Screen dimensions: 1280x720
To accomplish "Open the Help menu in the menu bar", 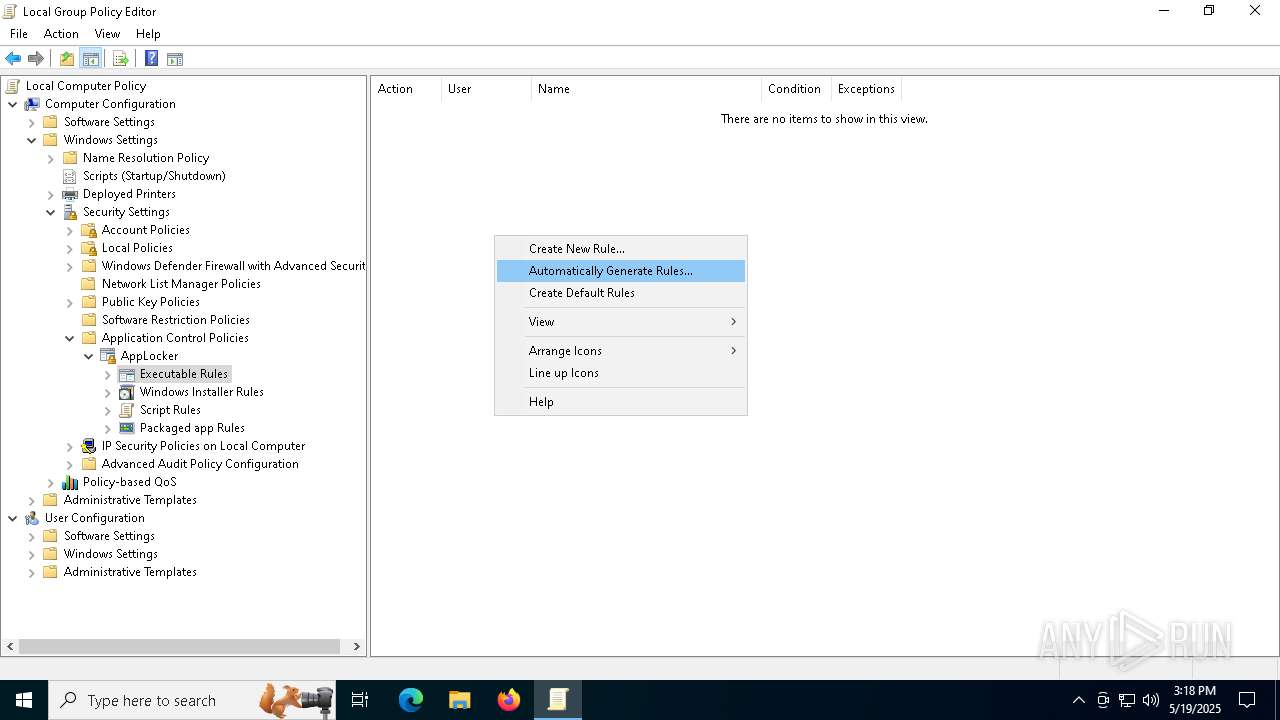I will click(x=148, y=34).
